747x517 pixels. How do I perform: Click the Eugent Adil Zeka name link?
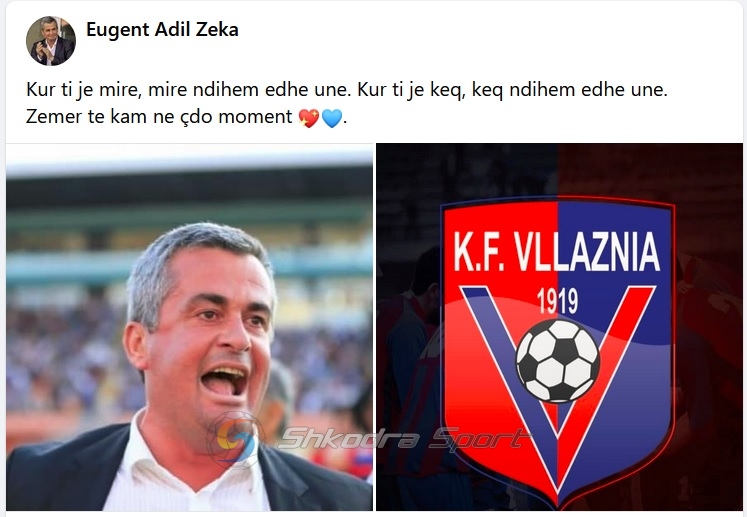click(162, 30)
